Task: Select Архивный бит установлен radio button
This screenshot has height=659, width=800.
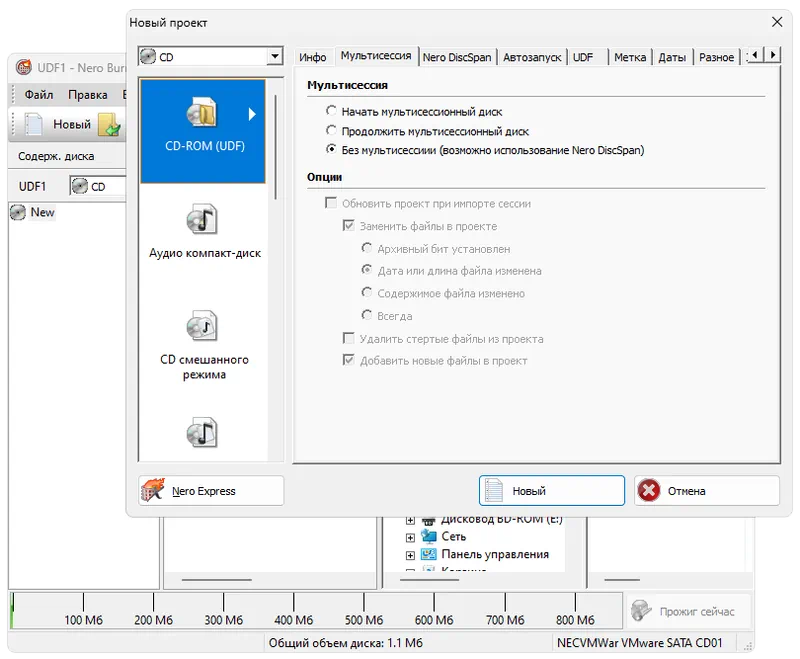Action: (x=366, y=248)
